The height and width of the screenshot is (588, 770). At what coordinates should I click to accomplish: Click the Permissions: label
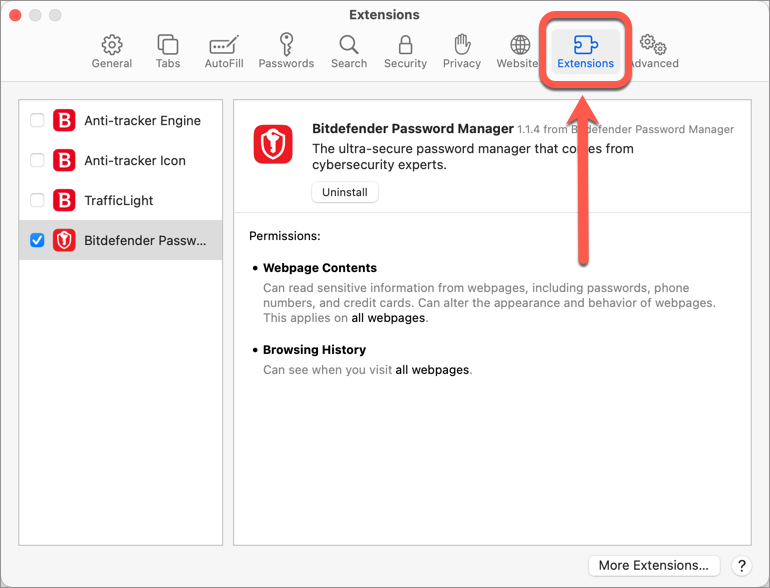tap(285, 236)
